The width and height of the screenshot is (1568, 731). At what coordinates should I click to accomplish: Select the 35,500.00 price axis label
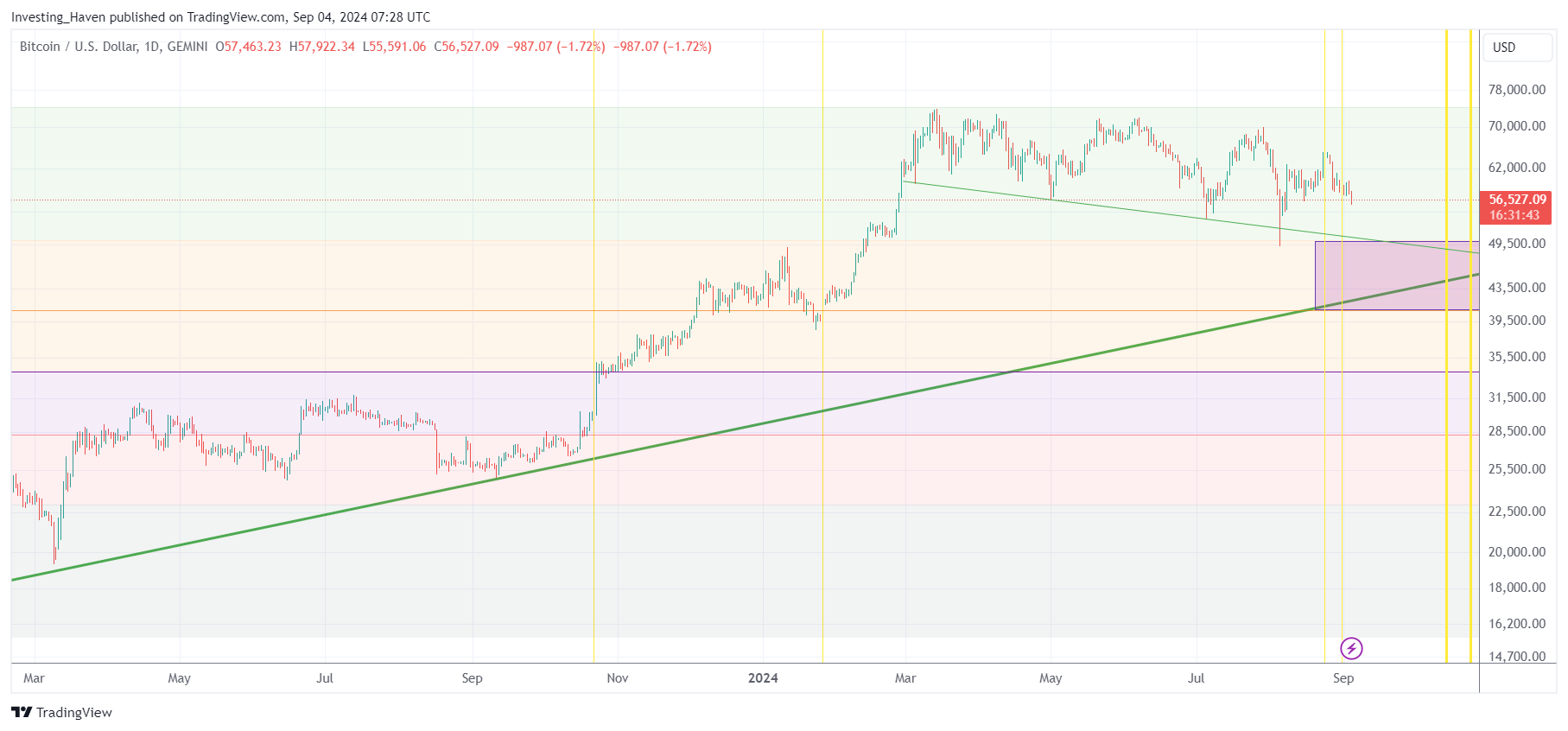1517,357
